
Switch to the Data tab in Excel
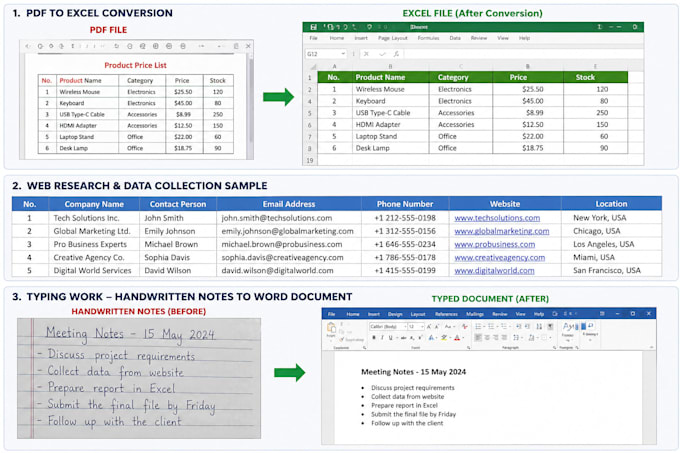click(455, 38)
